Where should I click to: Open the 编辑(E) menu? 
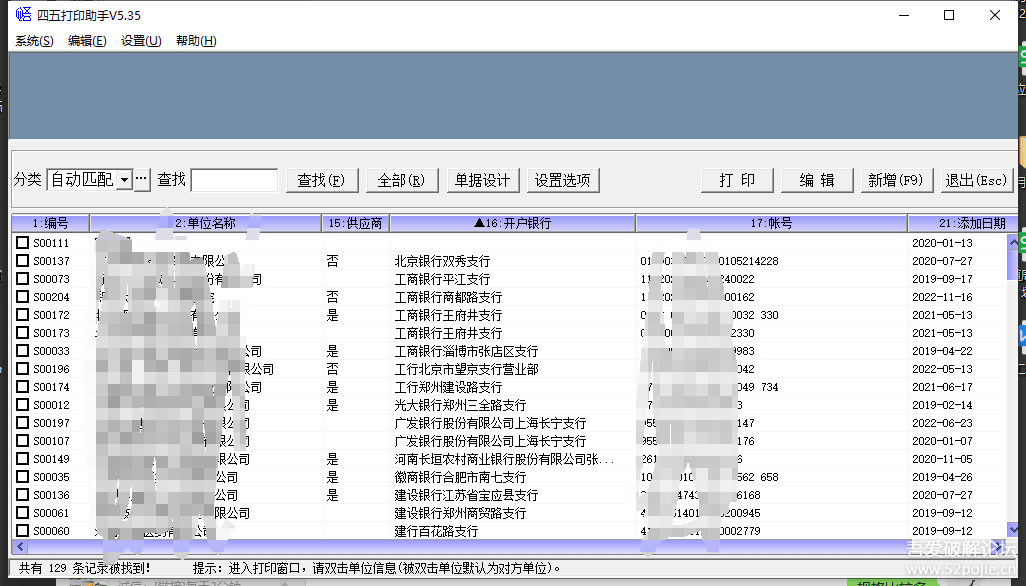tap(87, 41)
